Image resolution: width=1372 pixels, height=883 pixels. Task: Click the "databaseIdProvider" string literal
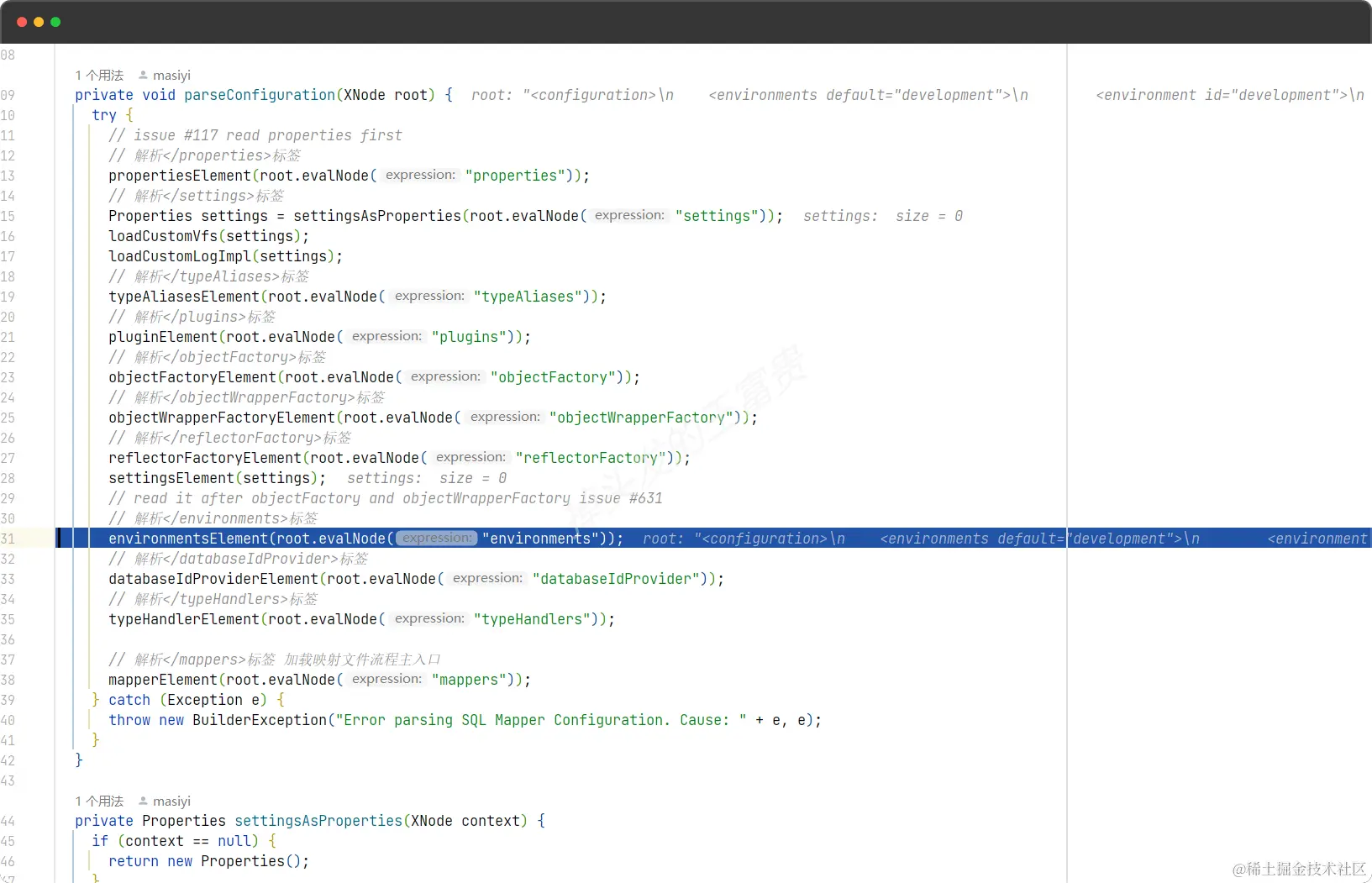point(616,579)
